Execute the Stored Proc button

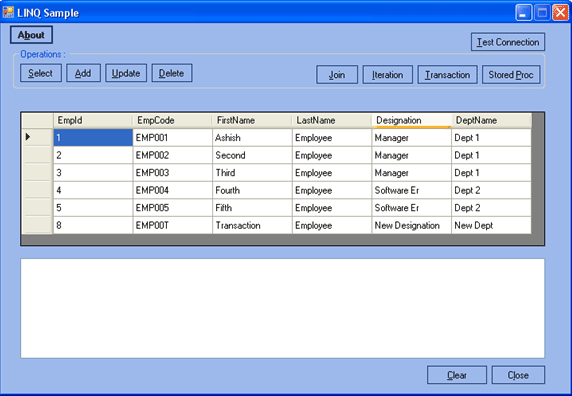pos(511,75)
